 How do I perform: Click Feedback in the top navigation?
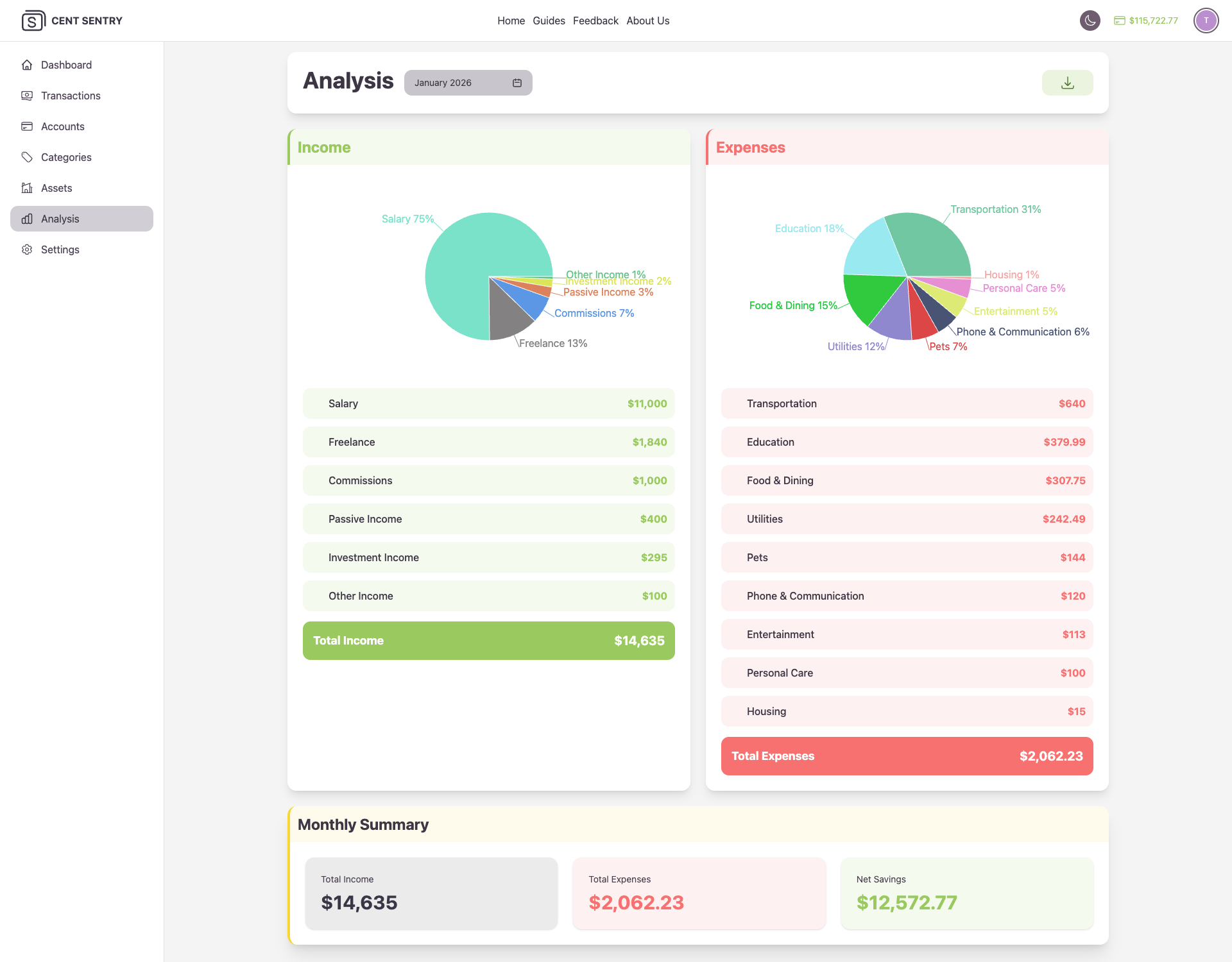(595, 21)
